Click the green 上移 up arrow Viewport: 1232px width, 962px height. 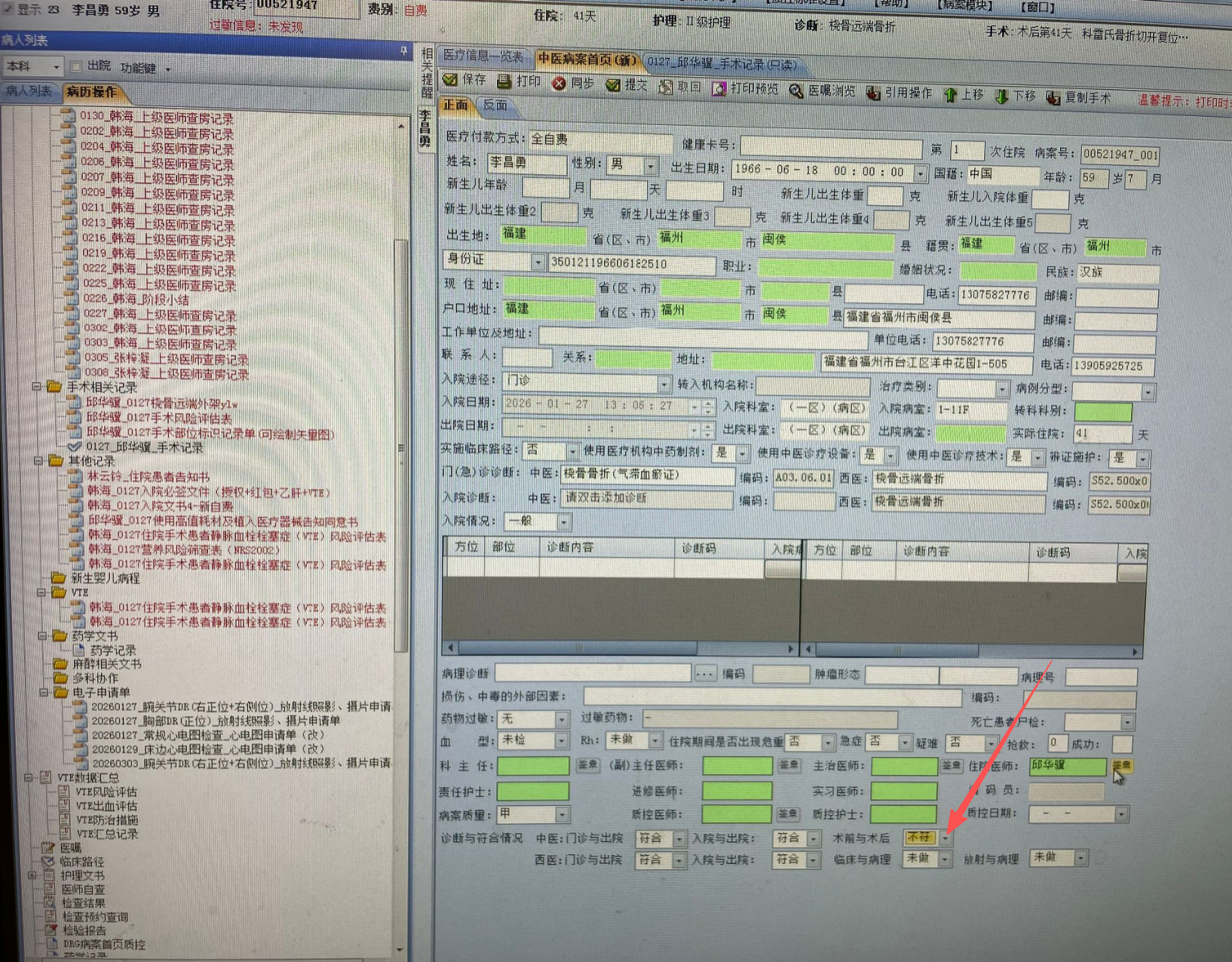point(950,95)
